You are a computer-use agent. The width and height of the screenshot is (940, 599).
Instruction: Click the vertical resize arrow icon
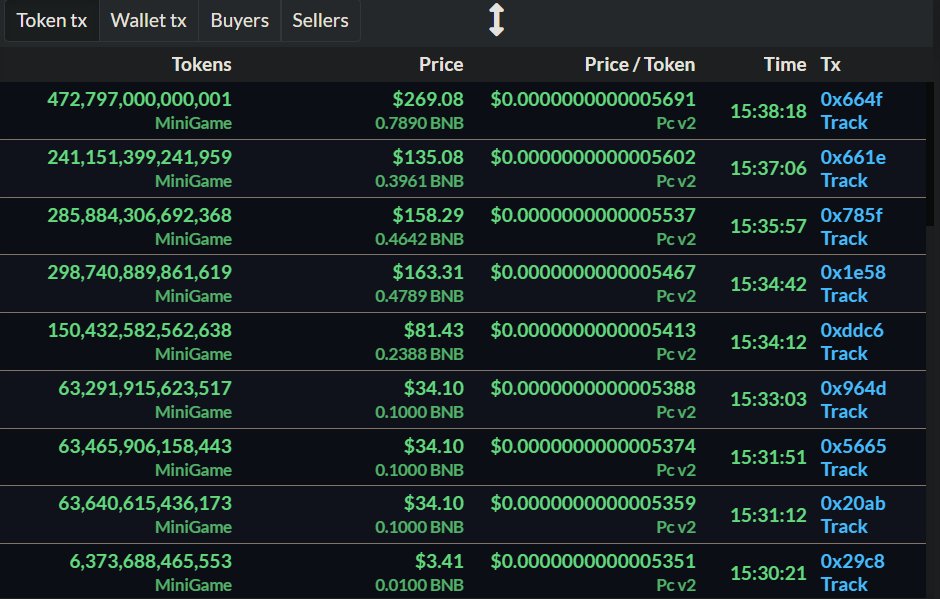click(496, 20)
